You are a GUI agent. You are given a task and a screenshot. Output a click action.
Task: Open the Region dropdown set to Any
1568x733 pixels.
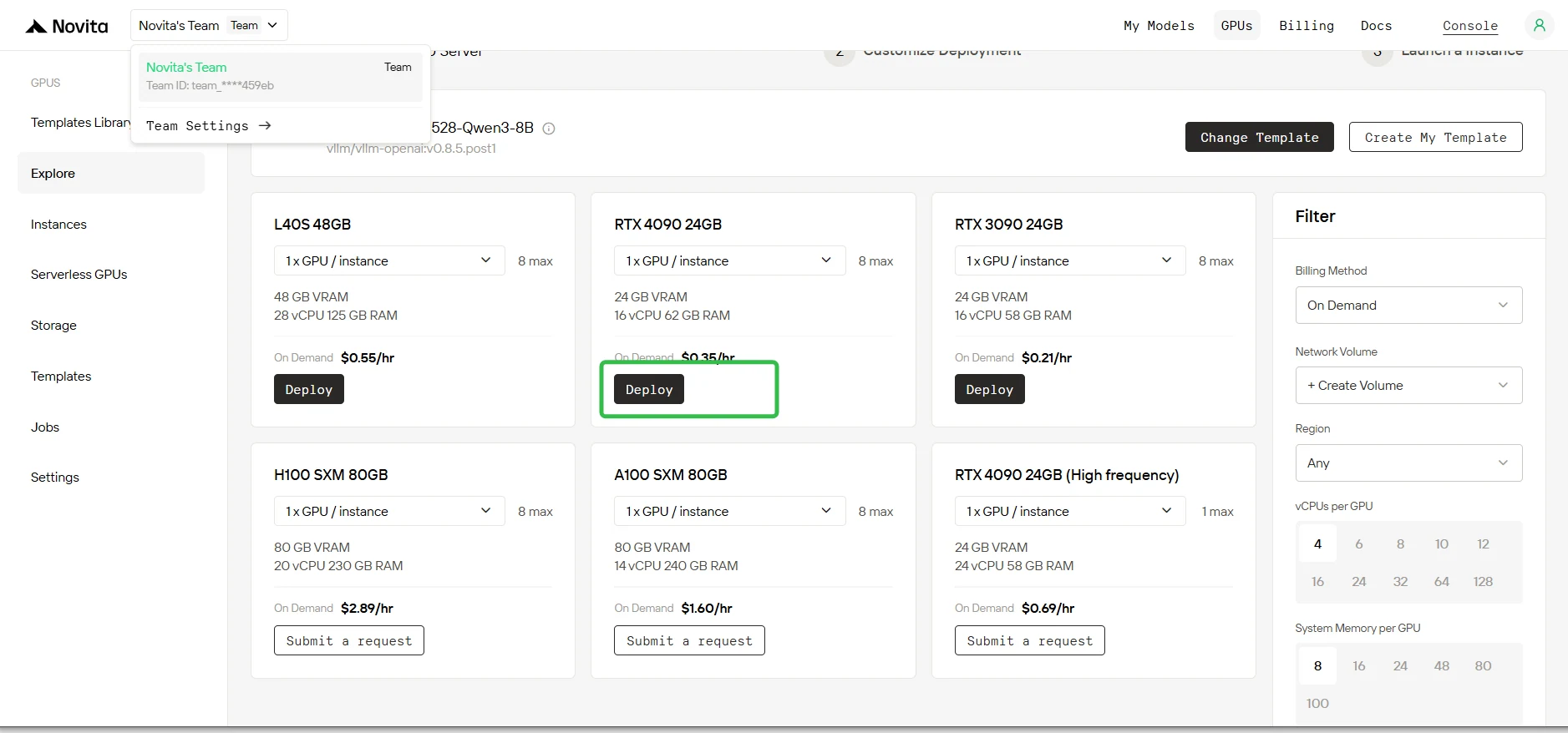pos(1408,463)
